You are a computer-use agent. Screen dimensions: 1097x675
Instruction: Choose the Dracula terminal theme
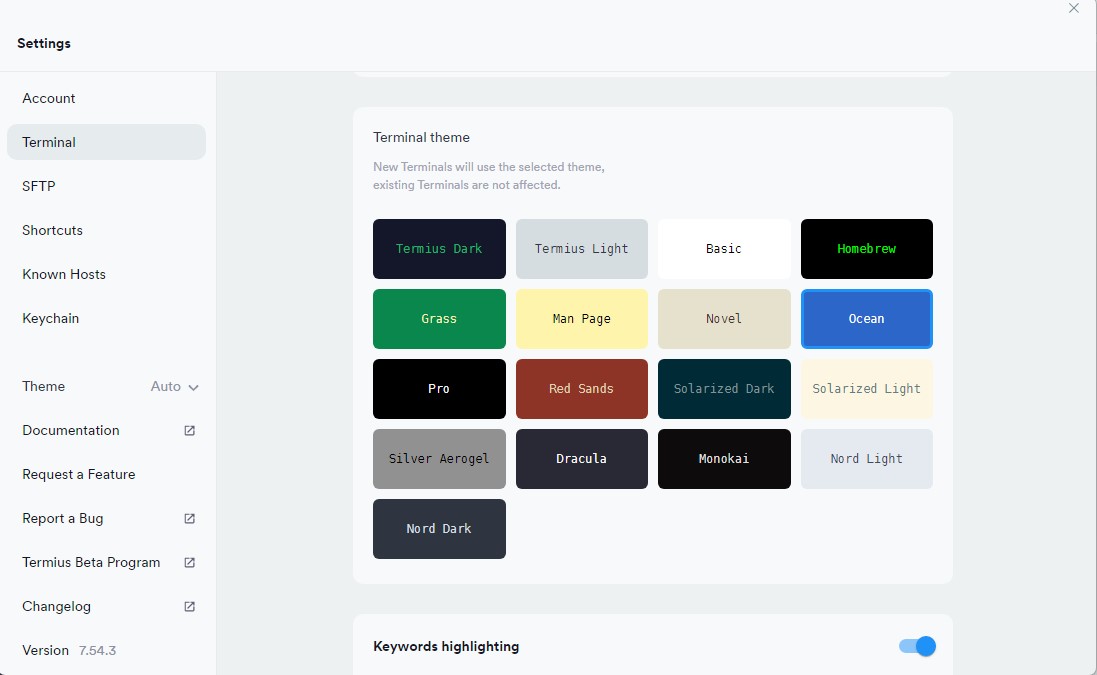point(581,459)
